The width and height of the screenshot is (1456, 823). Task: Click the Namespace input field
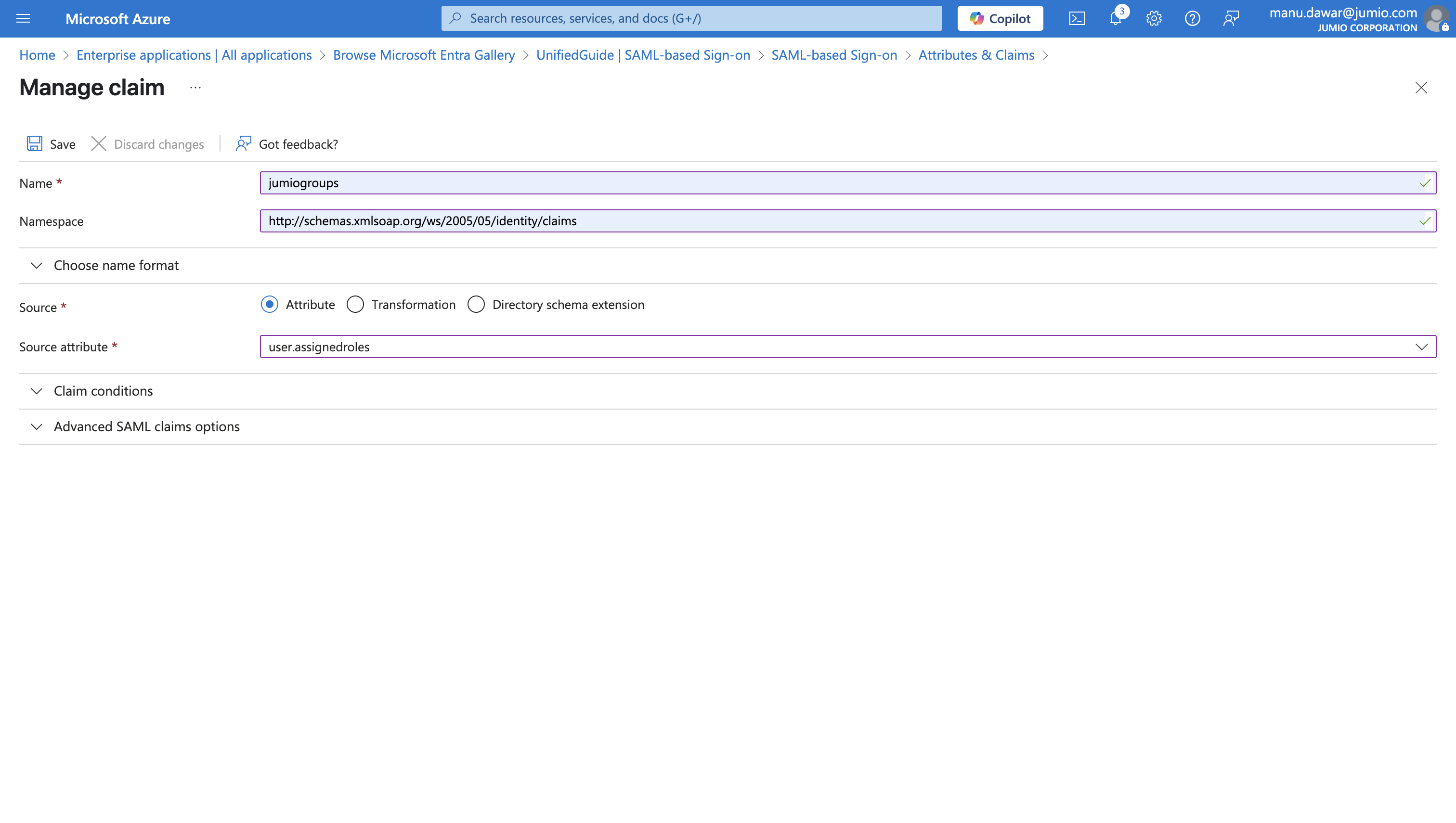837,221
